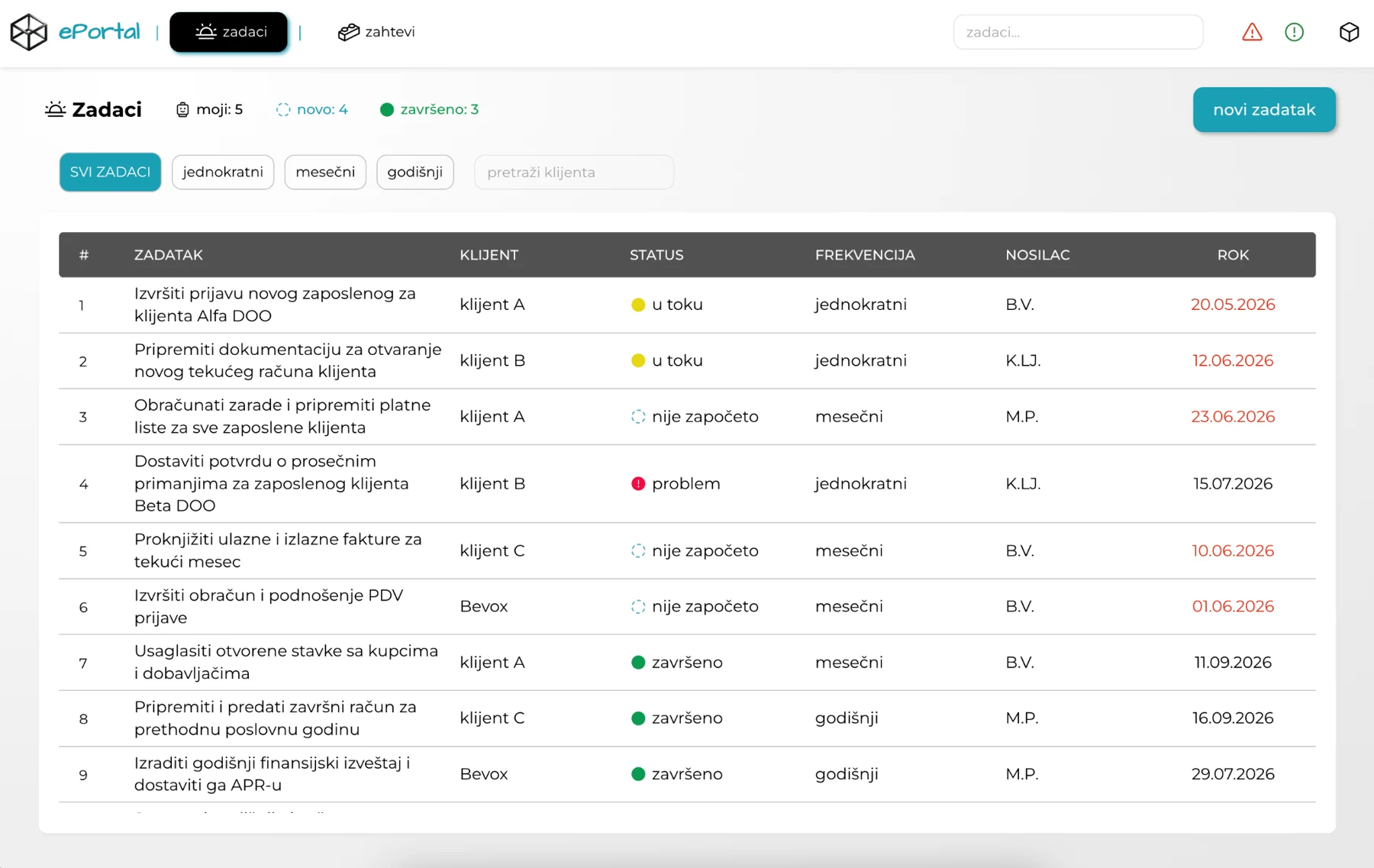Viewport: 1374px width, 868px height.
Task: Open task Pripremiti dokumentaciju za otvaranje računa
Action: pos(288,360)
